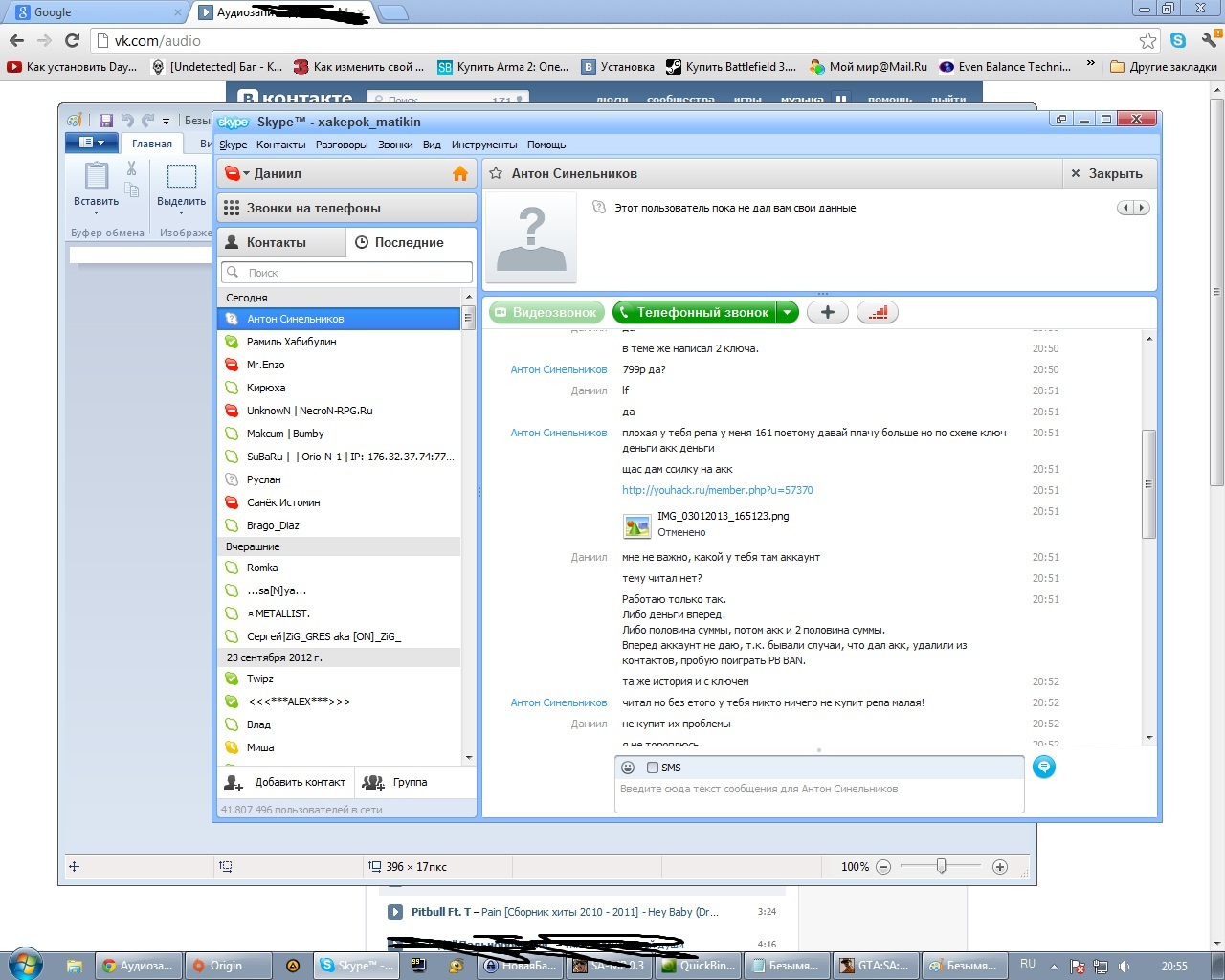Click the message input text box
Viewport: 1225px width, 980px height.
tap(819, 796)
